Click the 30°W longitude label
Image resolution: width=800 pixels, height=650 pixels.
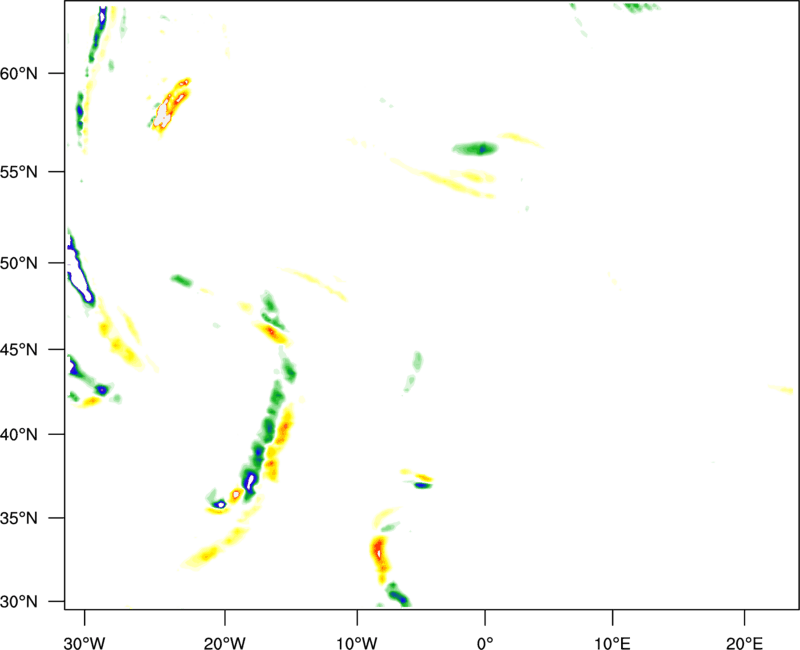pyautogui.click(x=84, y=643)
